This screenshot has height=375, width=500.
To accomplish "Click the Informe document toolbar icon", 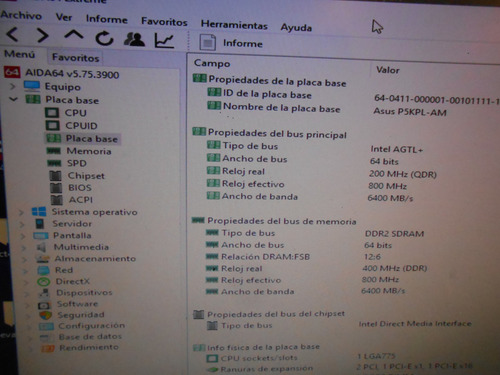I will [x=207, y=42].
